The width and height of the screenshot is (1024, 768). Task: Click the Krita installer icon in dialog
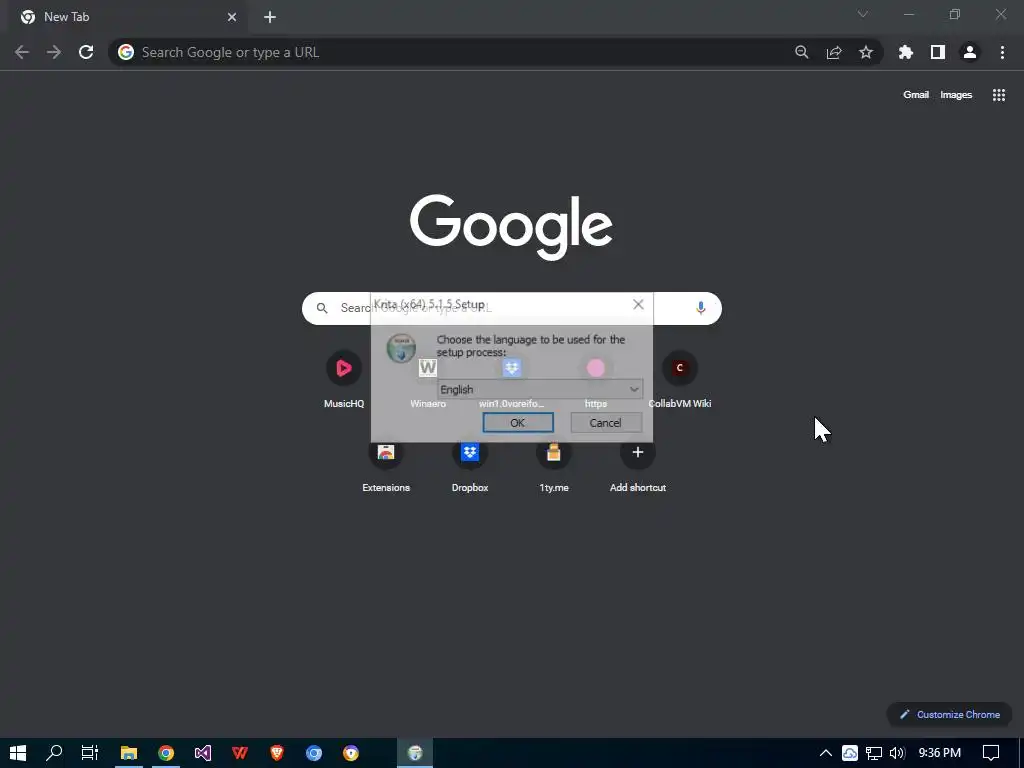point(401,348)
